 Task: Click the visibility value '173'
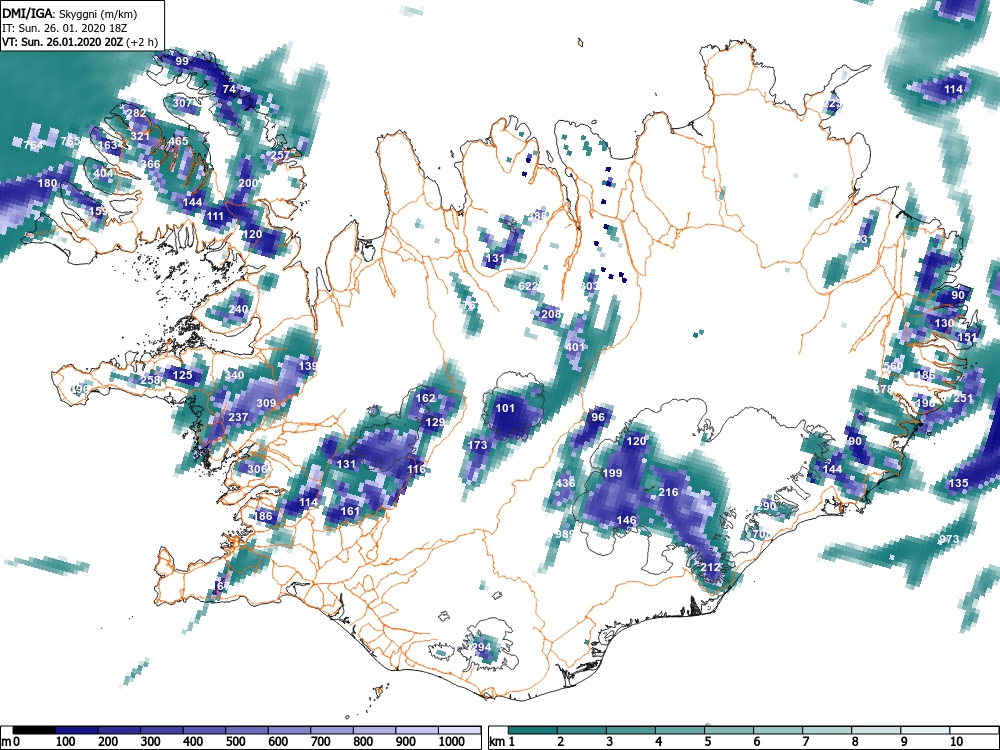point(478,445)
